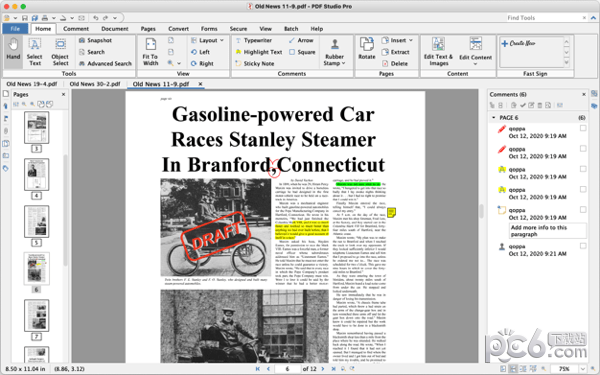Image resolution: width=600 pixels, height=375 pixels.
Task: Add a Sticky Note
Action: tap(254, 64)
